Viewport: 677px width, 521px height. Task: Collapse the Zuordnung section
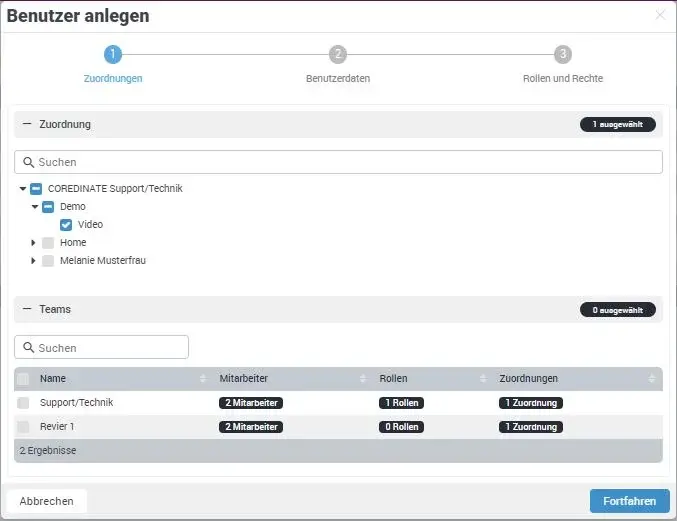click(x=27, y=124)
